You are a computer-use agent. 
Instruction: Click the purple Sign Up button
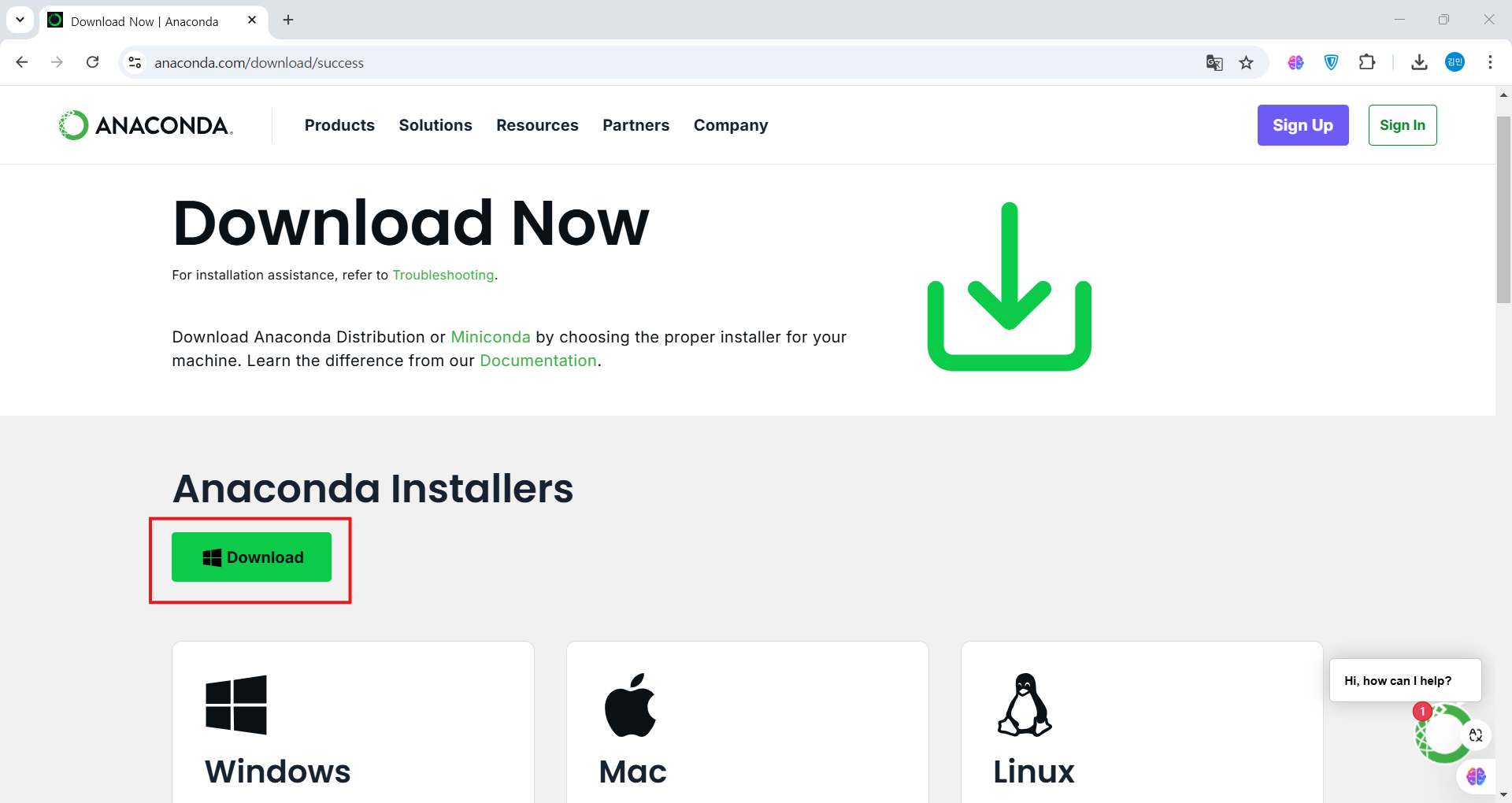(1303, 125)
